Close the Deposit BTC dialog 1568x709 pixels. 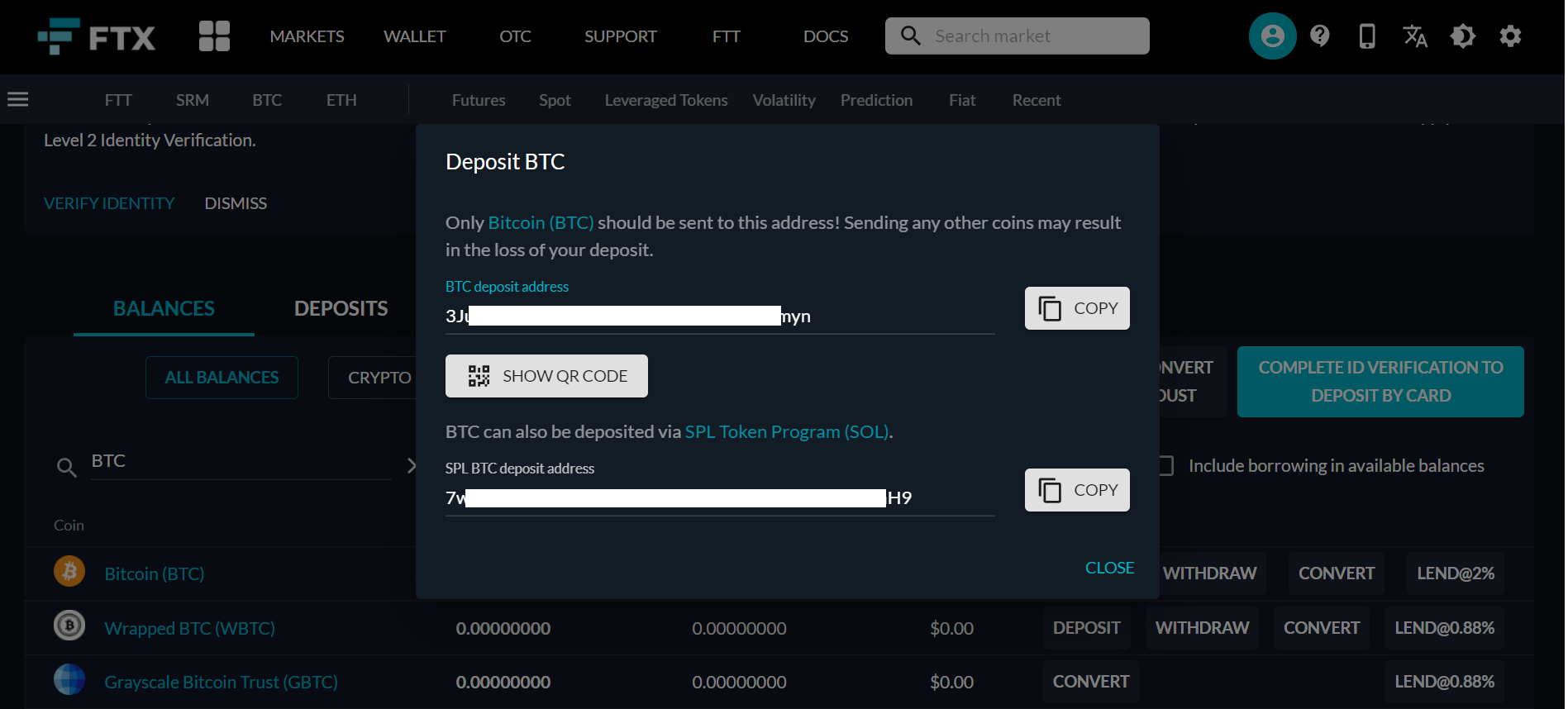(1109, 568)
